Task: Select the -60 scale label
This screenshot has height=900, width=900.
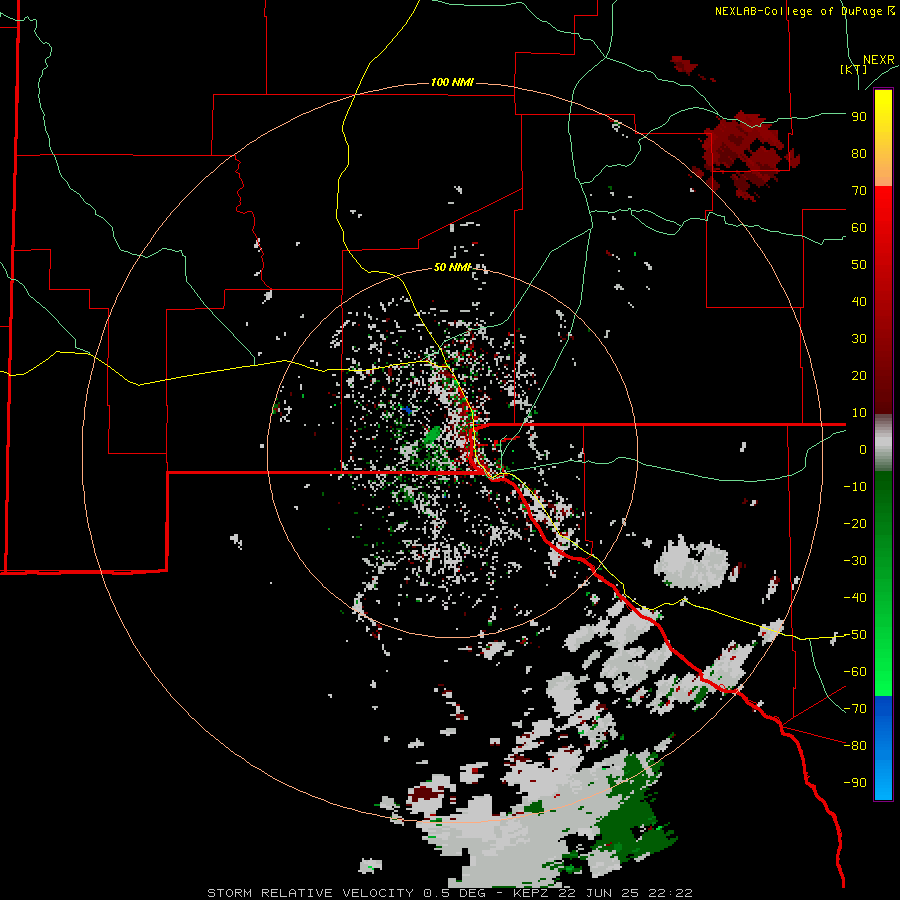Action: (855, 672)
